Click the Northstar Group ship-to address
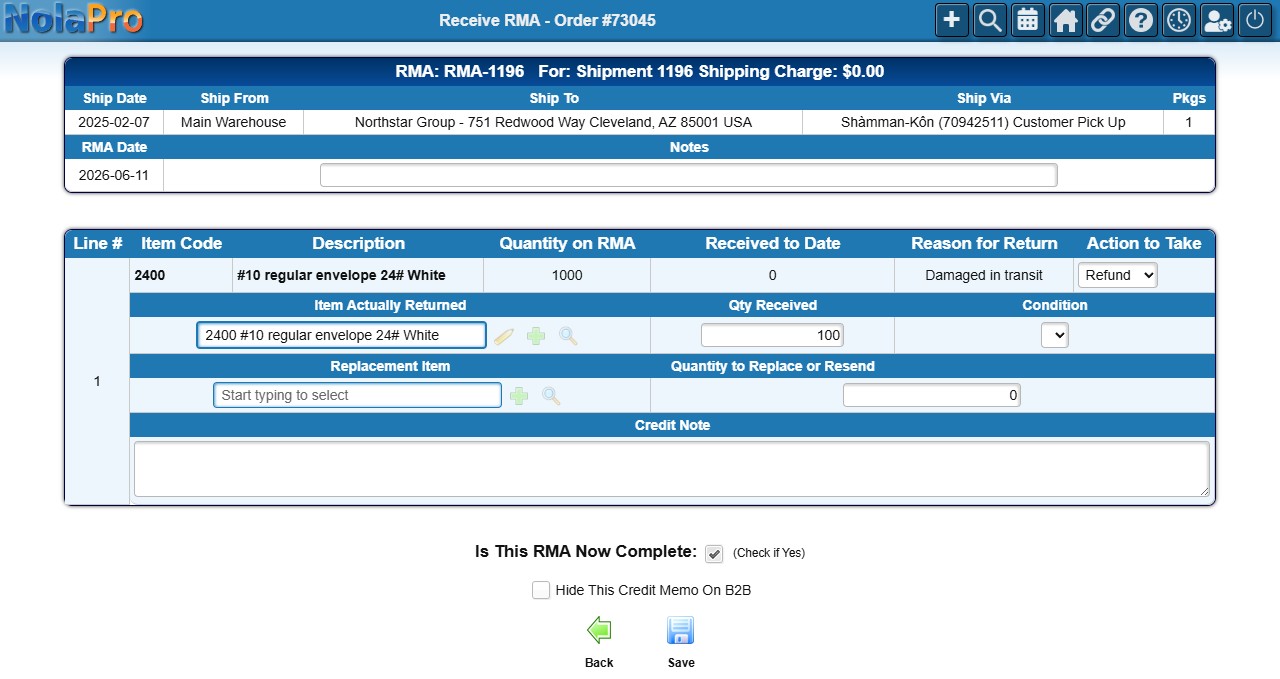Viewport: 1280px width, 679px height. pos(553,122)
